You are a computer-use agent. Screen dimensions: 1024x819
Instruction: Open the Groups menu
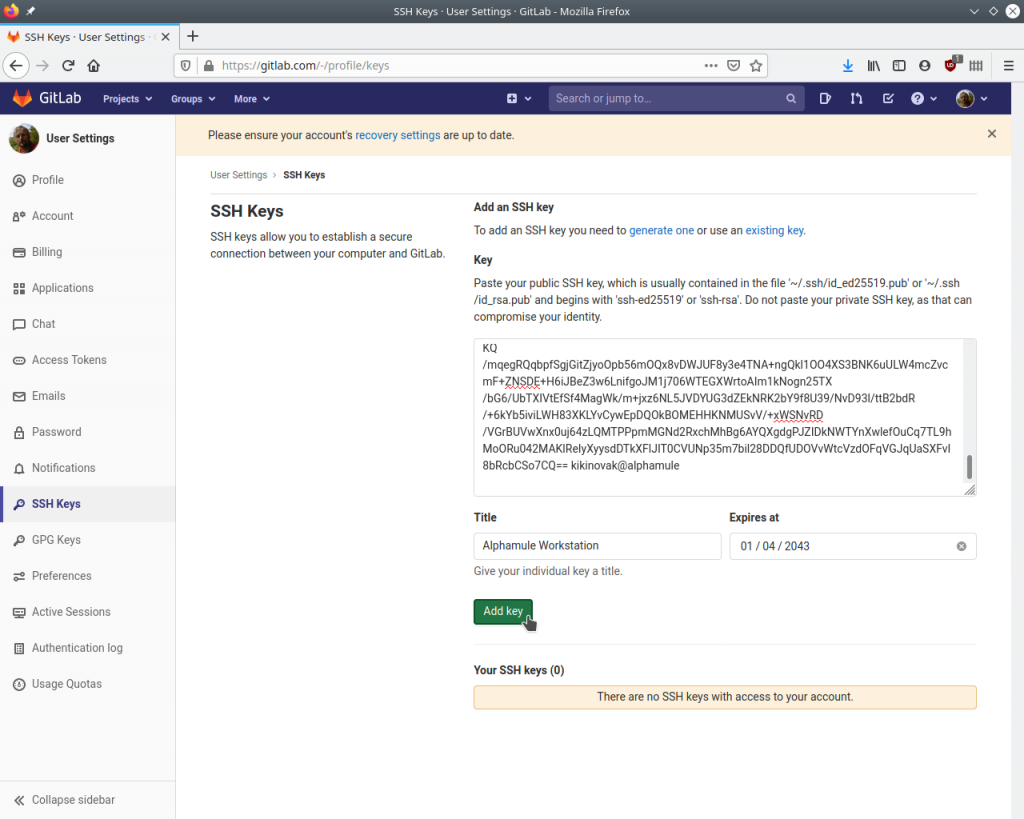pos(193,98)
